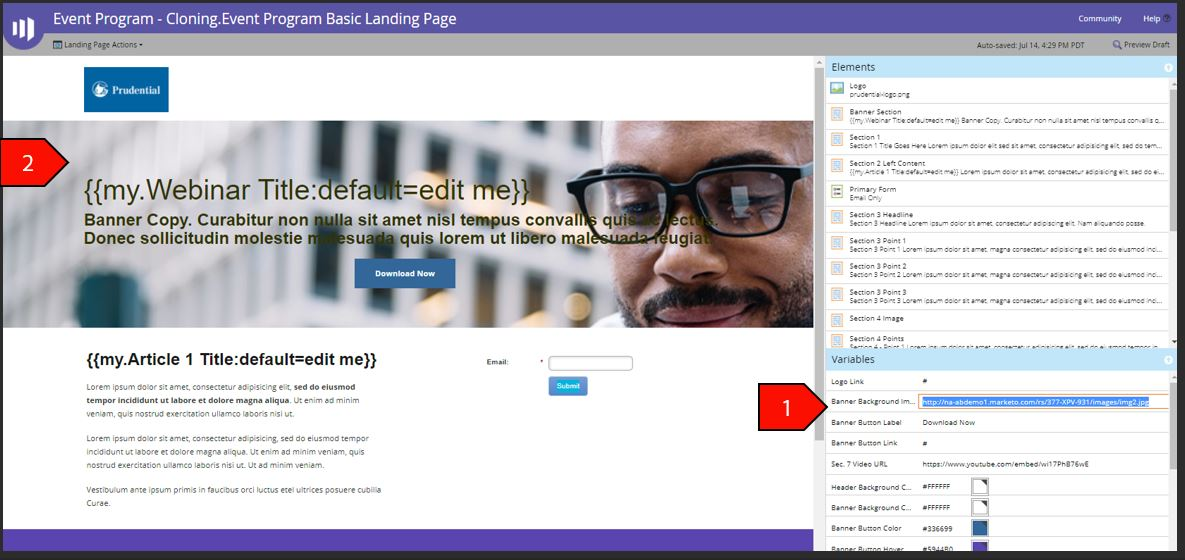This screenshot has height=560, width=1185.
Task: Click the Banner Background Image URL field
Action: point(1044,402)
